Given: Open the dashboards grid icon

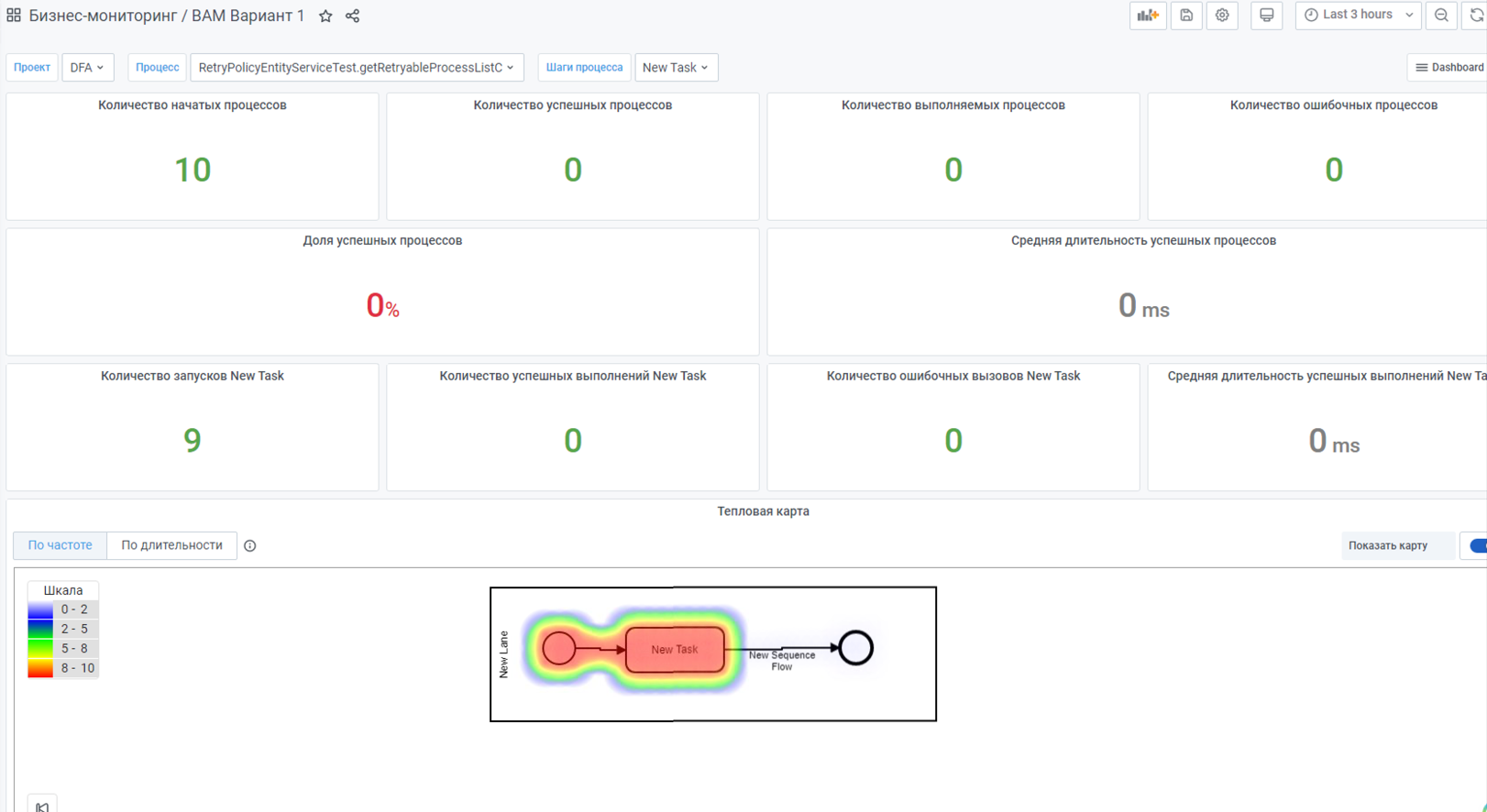Looking at the screenshot, I should 14,16.
